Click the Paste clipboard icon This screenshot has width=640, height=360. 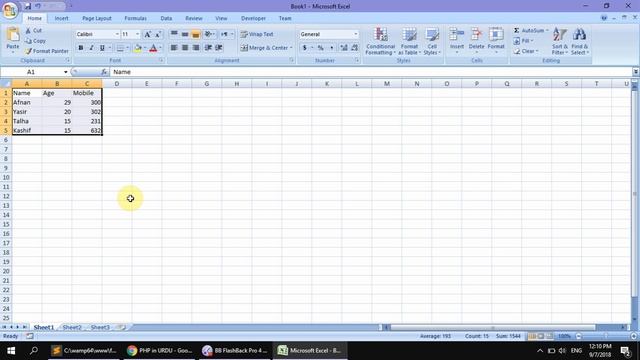13,35
